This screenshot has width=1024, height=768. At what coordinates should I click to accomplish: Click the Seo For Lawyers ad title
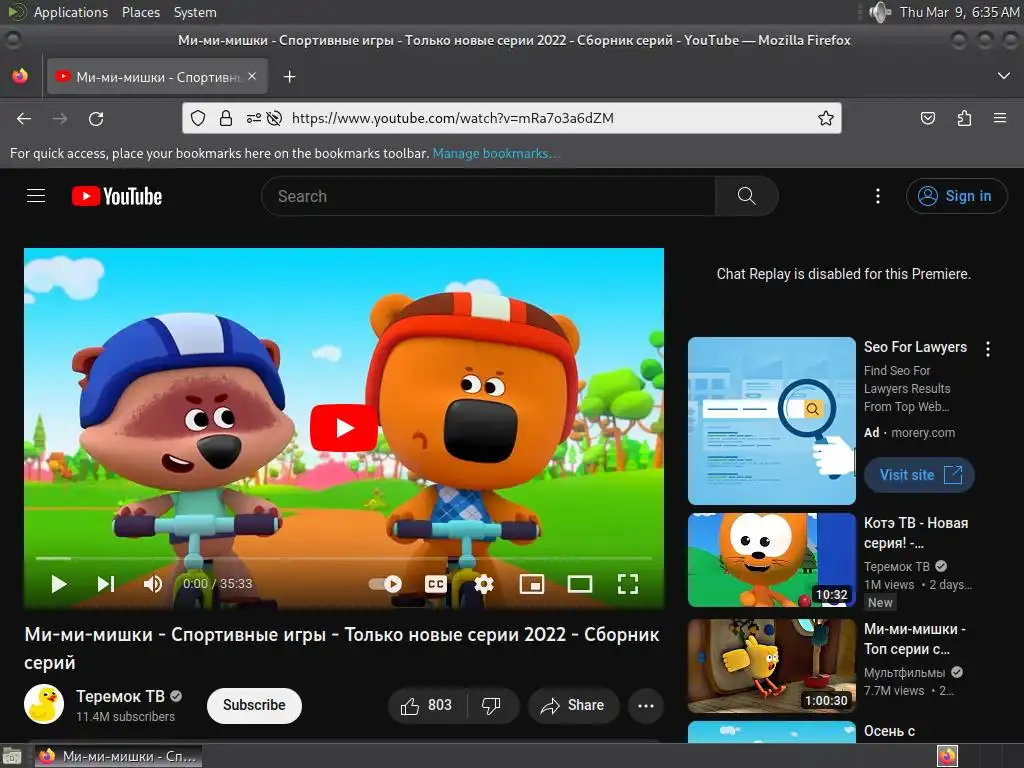(915, 347)
